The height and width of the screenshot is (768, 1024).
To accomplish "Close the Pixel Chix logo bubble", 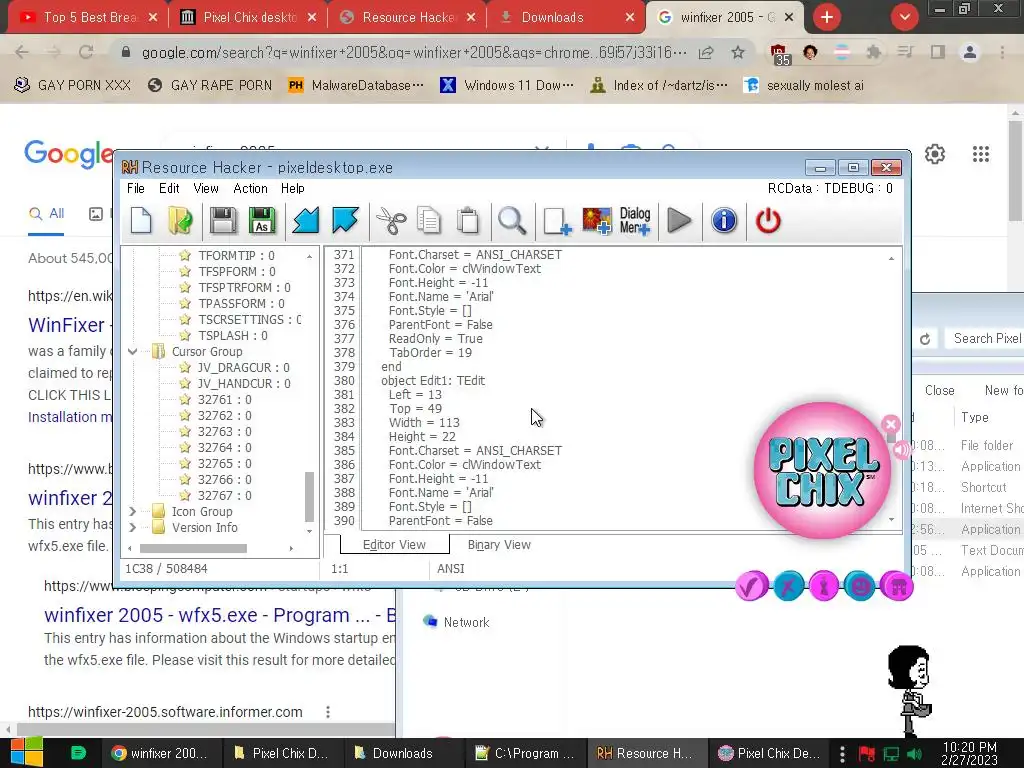I will [x=891, y=424].
